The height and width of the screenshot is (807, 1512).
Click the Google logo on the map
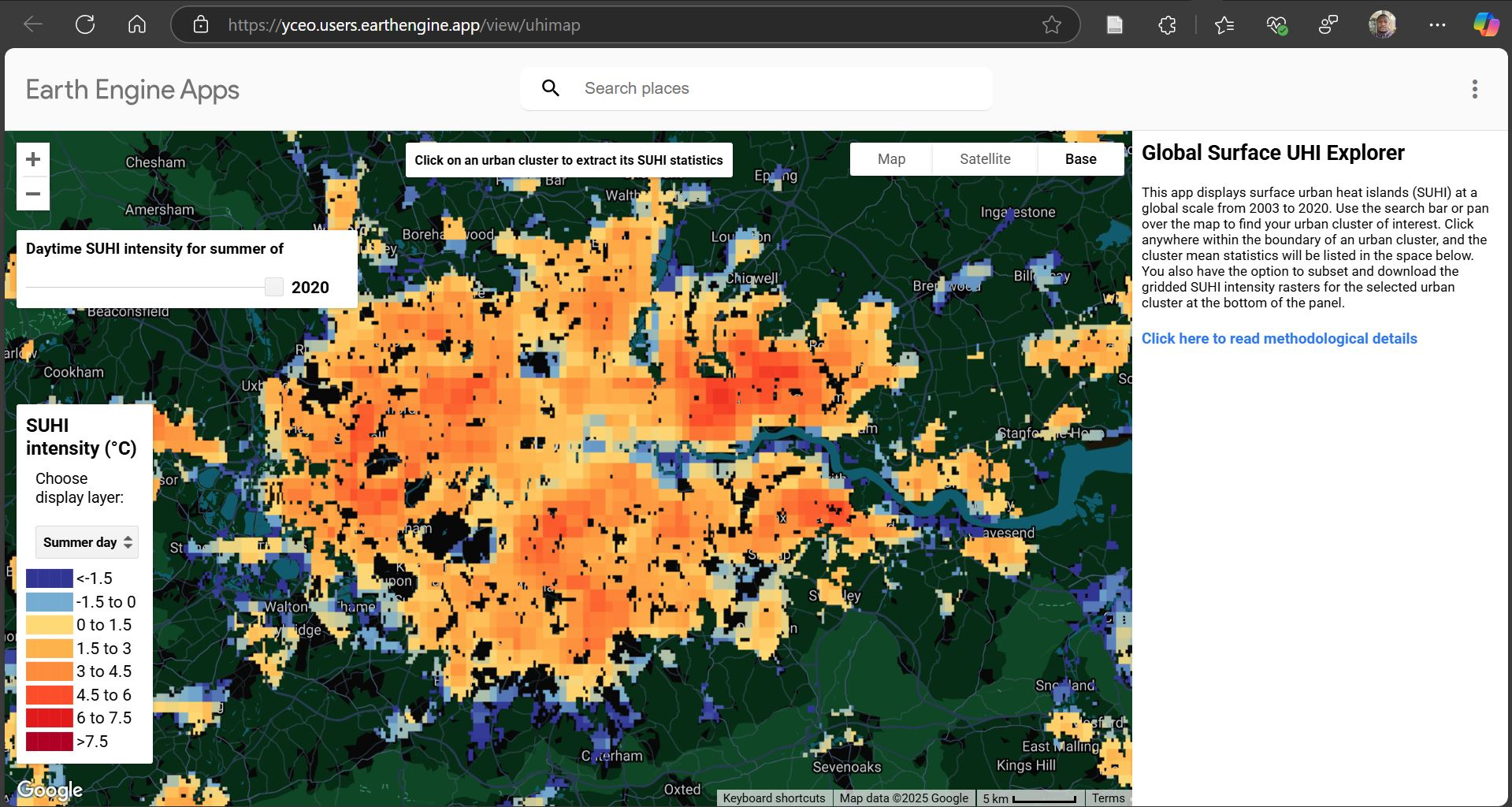(50, 790)
